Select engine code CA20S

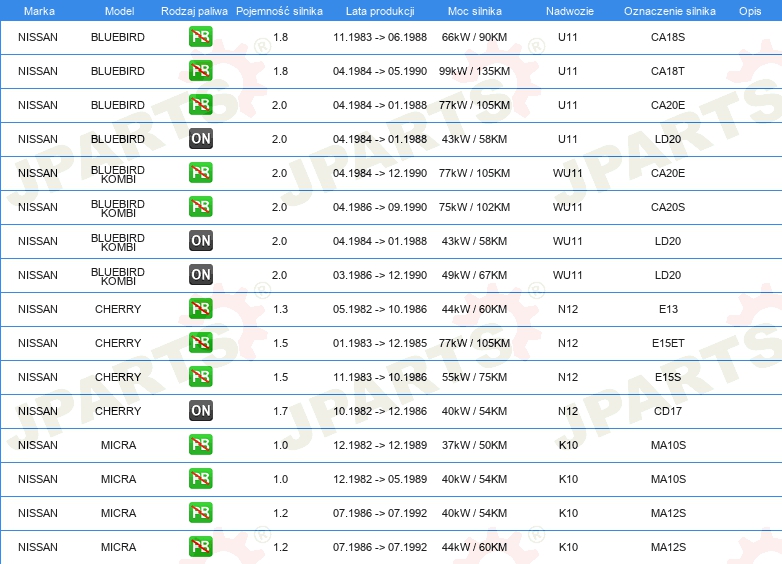tap(668, 207)
